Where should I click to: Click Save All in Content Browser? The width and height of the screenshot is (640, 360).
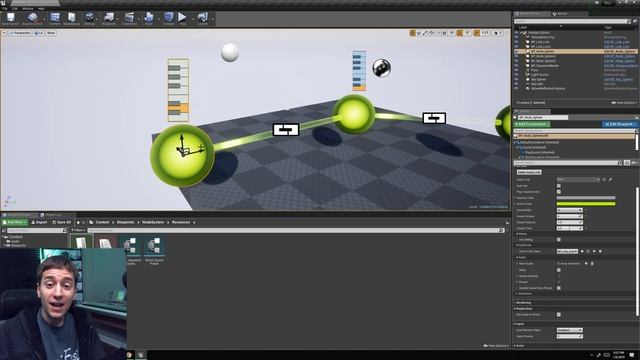point(62,222)
